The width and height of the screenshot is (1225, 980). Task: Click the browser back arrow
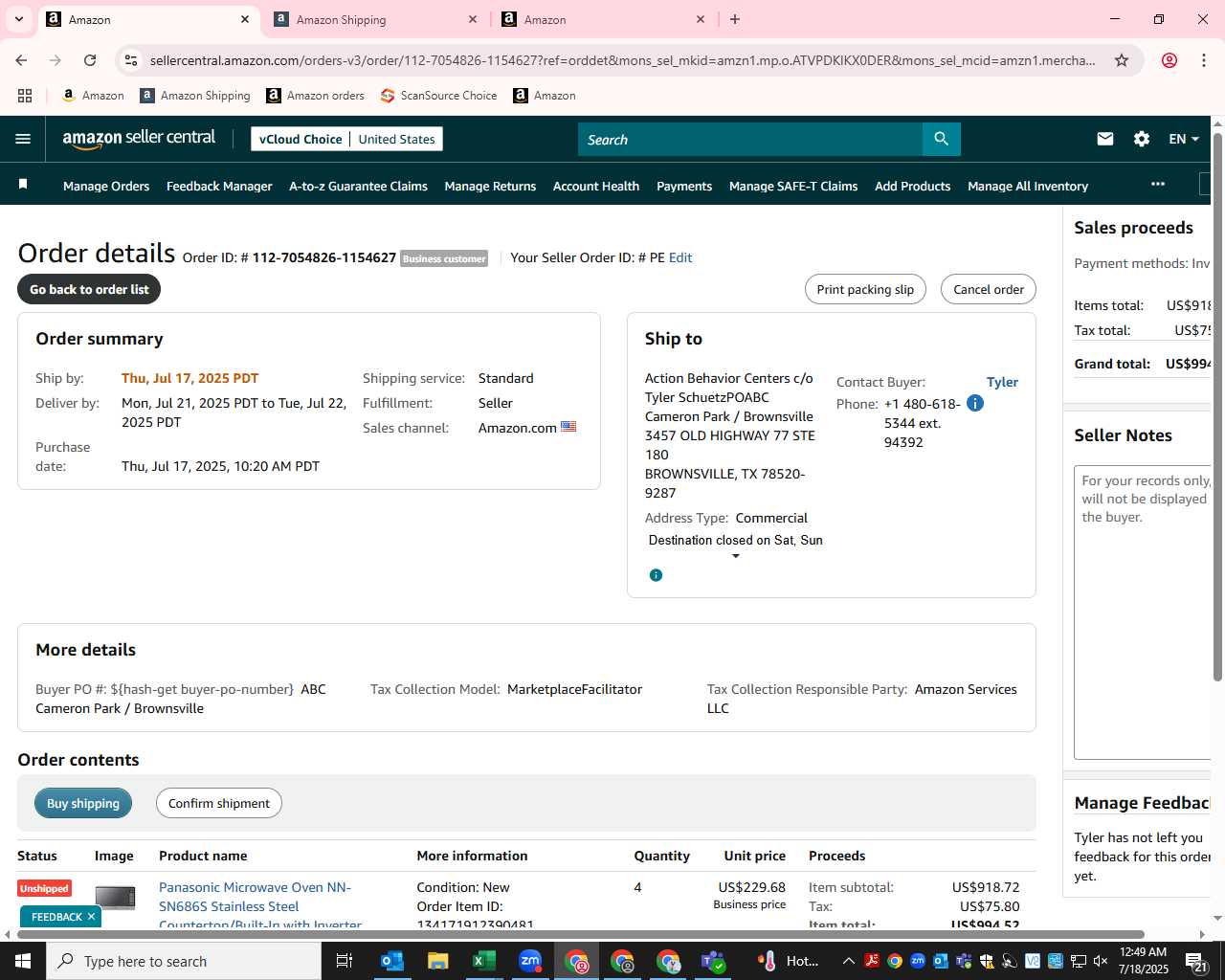pos(21,60)
